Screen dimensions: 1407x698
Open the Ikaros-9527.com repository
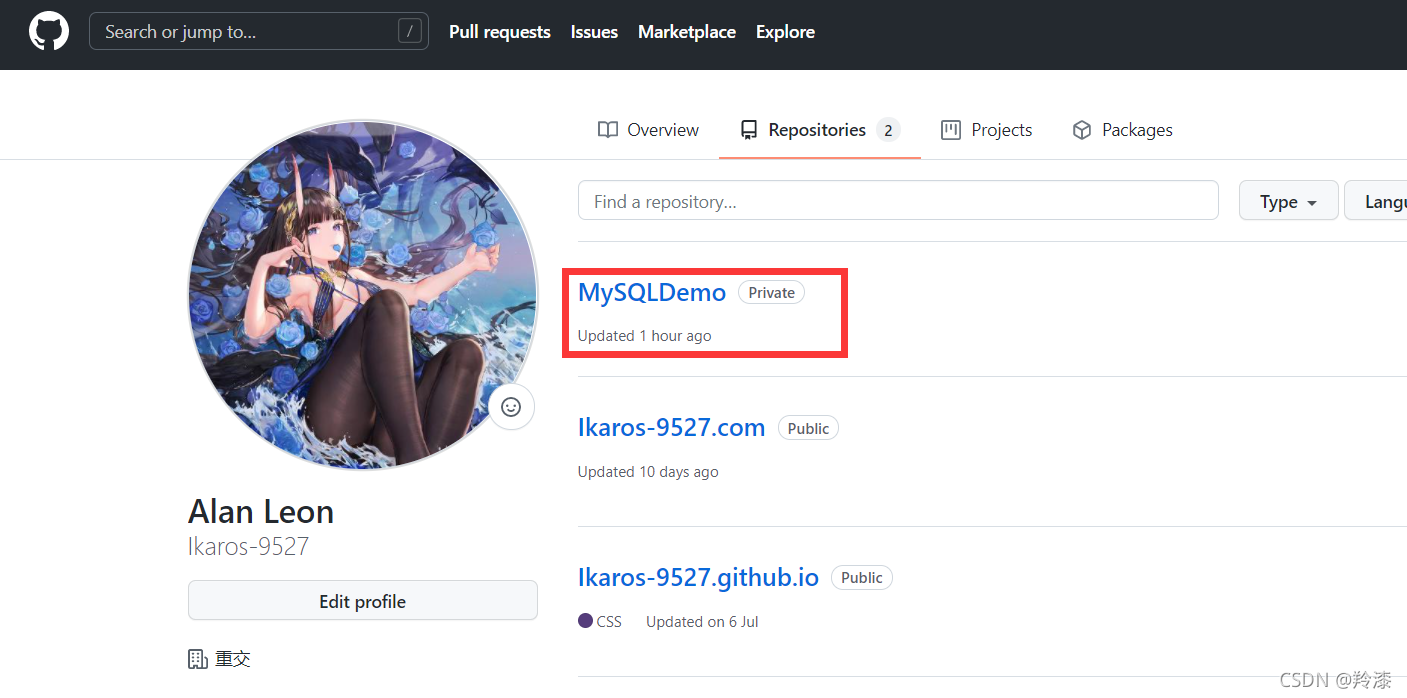(671, 428)
